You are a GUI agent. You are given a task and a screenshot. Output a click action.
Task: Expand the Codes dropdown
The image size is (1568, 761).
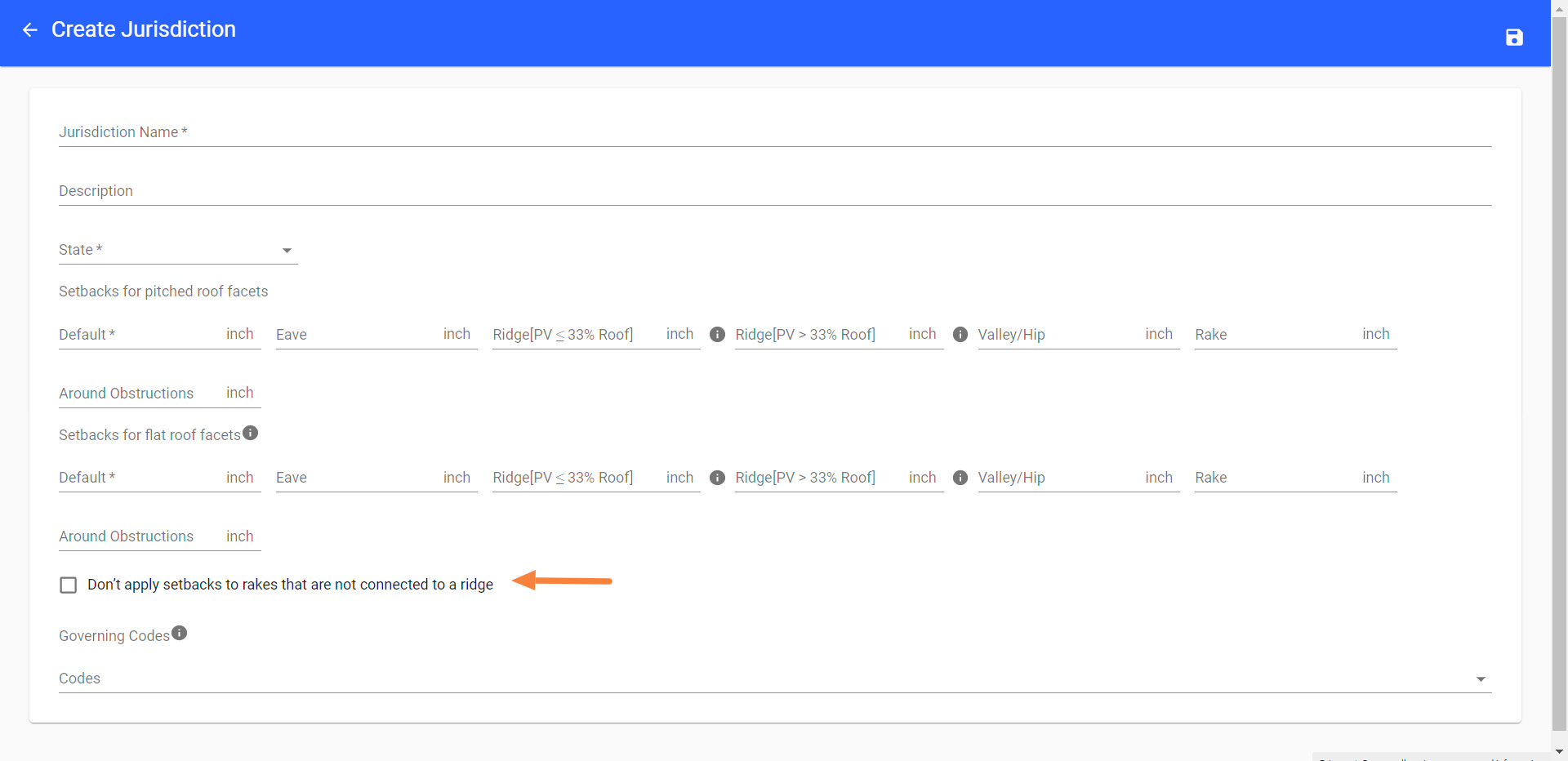(774, 679)
